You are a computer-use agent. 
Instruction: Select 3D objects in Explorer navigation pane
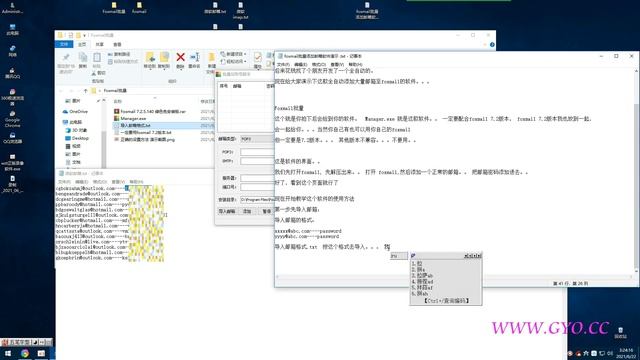76,130
